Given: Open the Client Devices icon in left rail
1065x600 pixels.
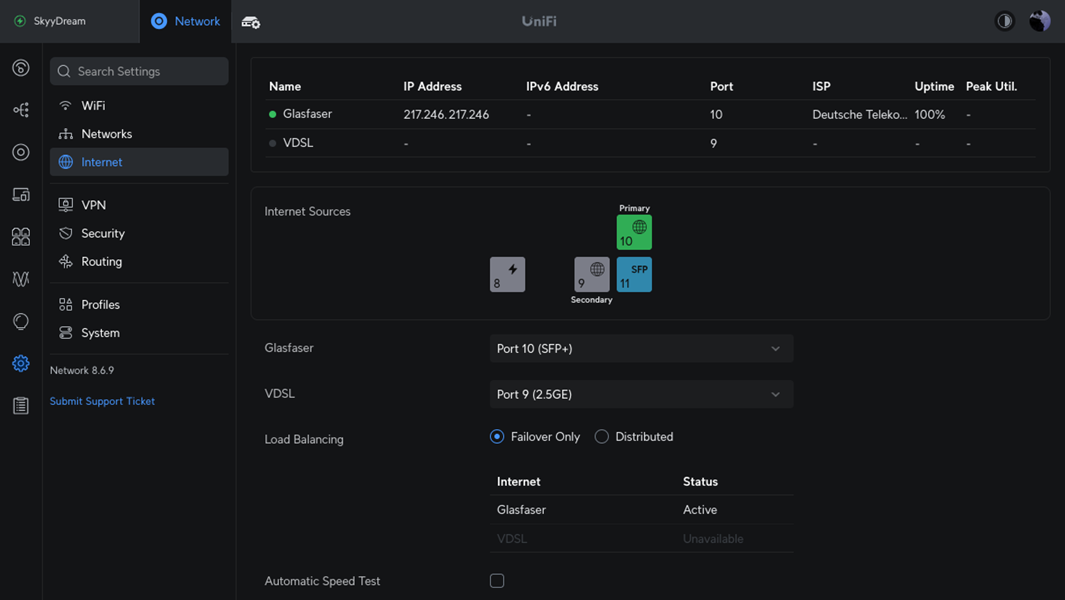Looking at the screenshot, I should (x=21, y=195).
